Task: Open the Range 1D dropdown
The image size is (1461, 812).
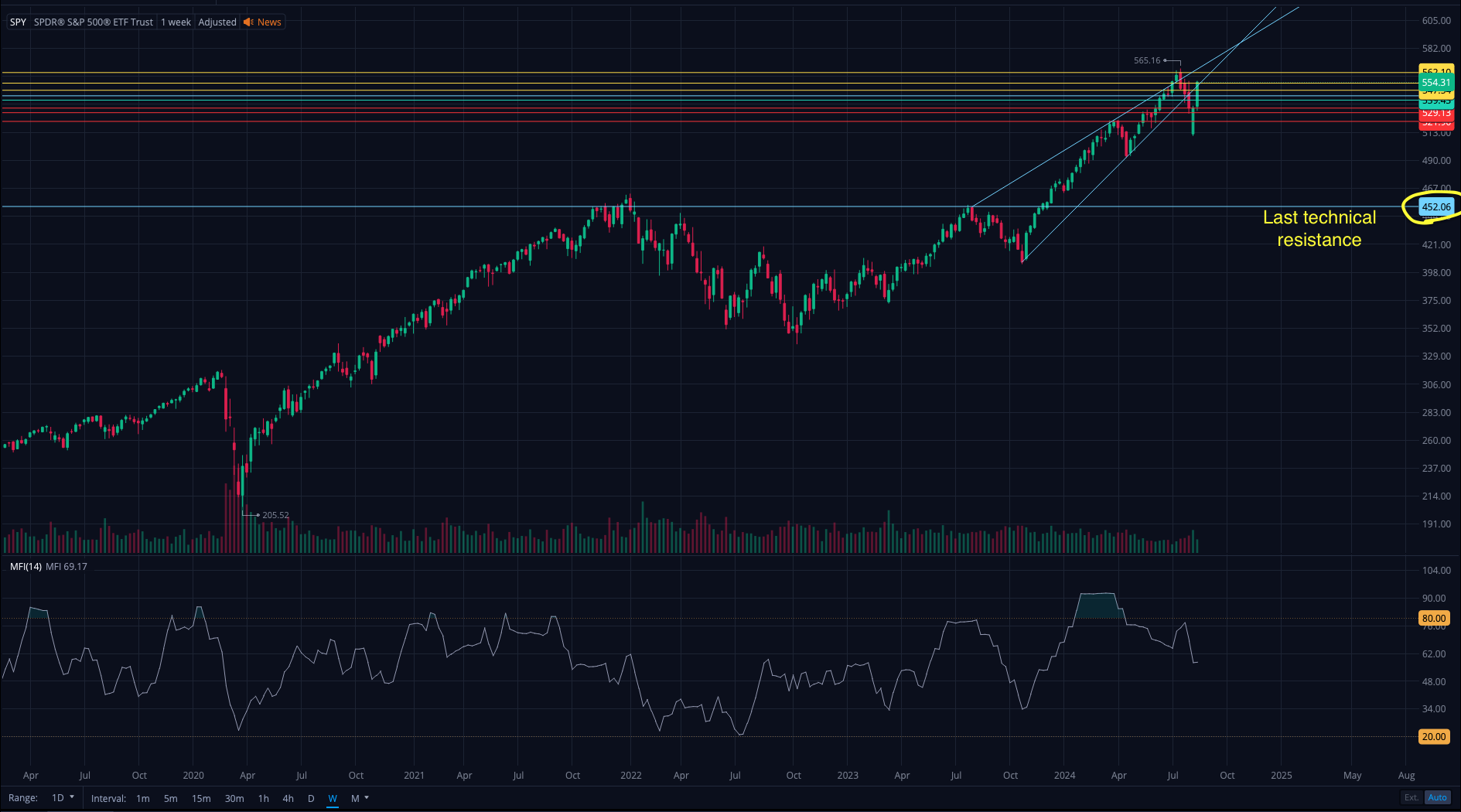Action: [x=63, y=798]
